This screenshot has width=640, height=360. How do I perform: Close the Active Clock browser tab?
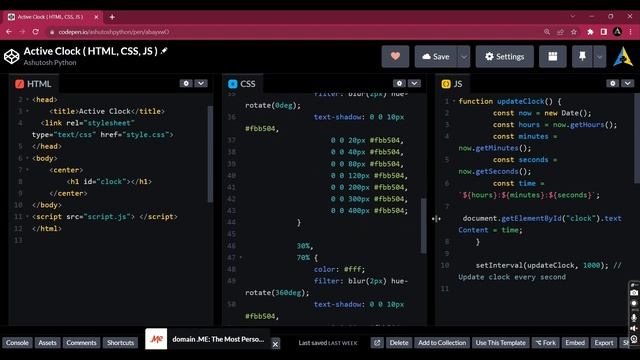[96, 17]
